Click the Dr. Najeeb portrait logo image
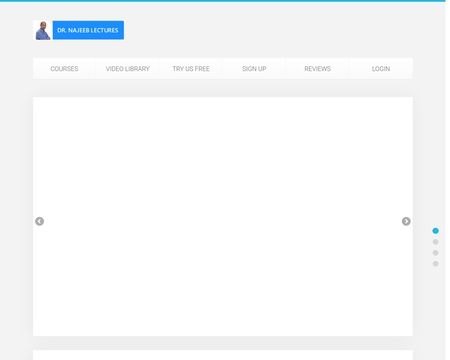 click(43, 30)
